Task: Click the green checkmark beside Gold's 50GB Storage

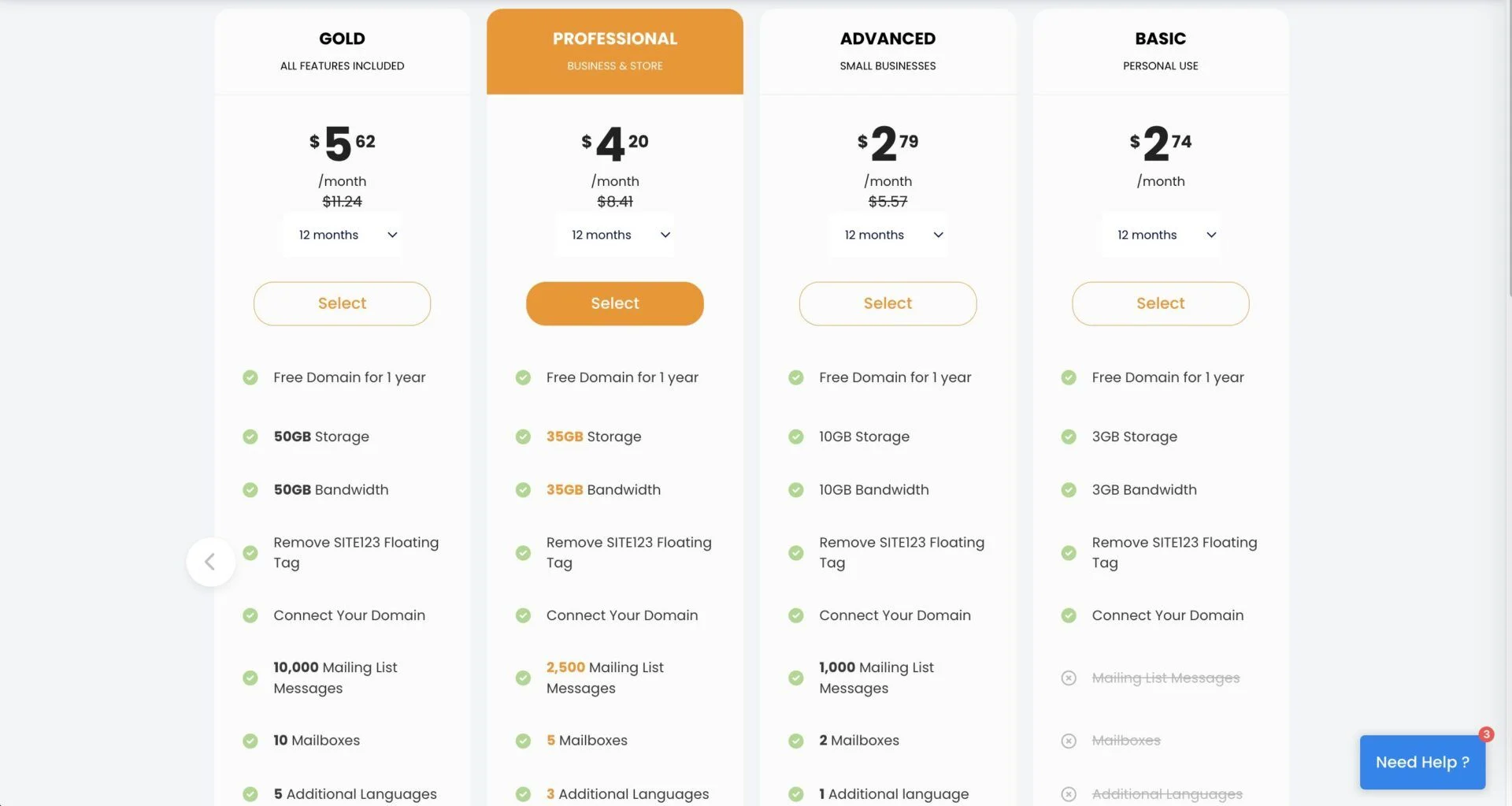Action: click(250, 436)
